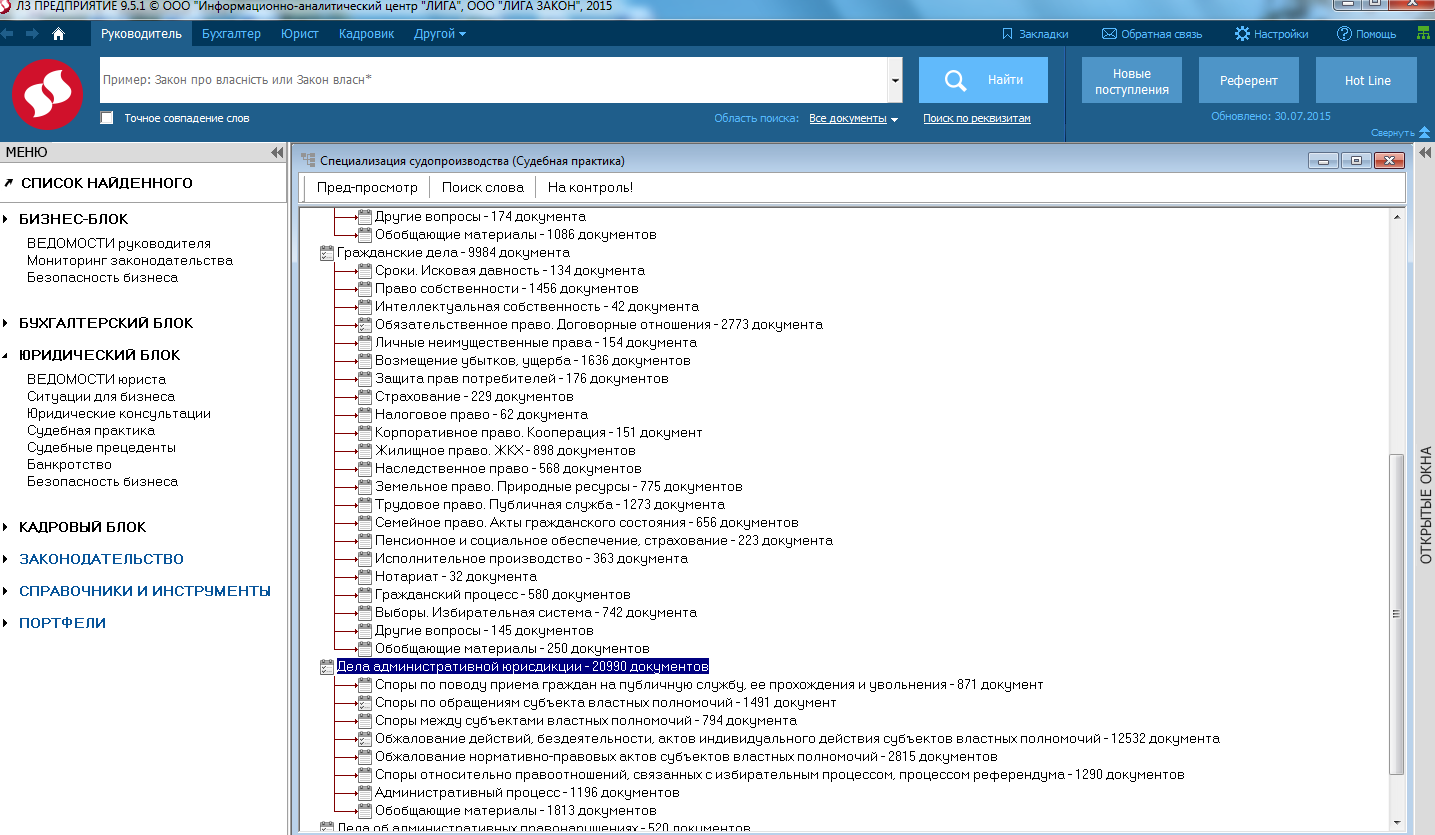Viewport: 1435px width, 835px height.
Task: Click icon beside Гражданский процесс row
Action: (365, 595)
